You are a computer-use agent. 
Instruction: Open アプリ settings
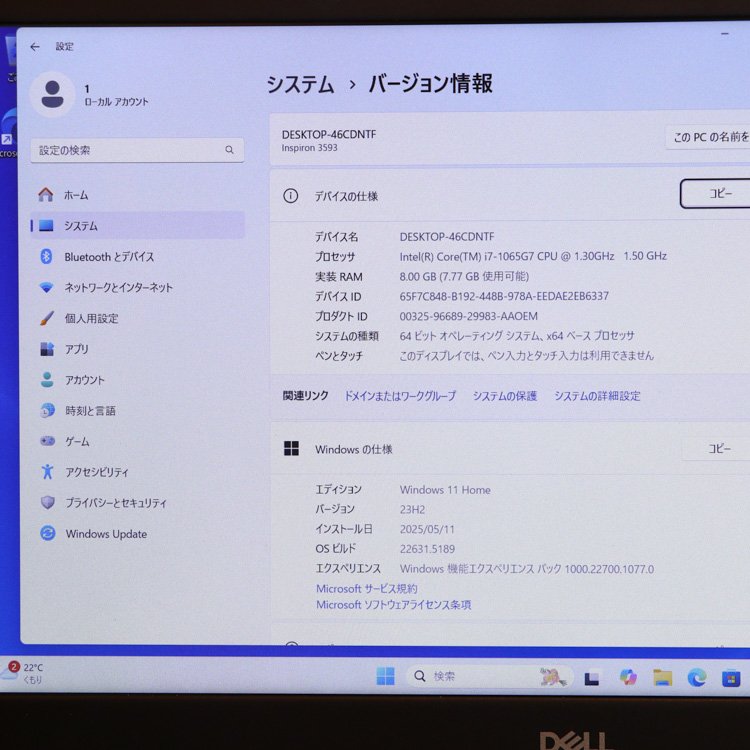pos(137,349)
